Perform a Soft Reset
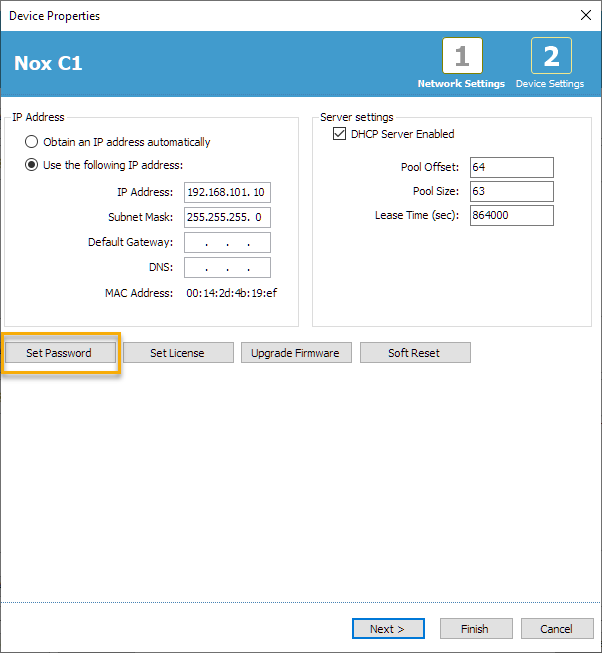 415,353
